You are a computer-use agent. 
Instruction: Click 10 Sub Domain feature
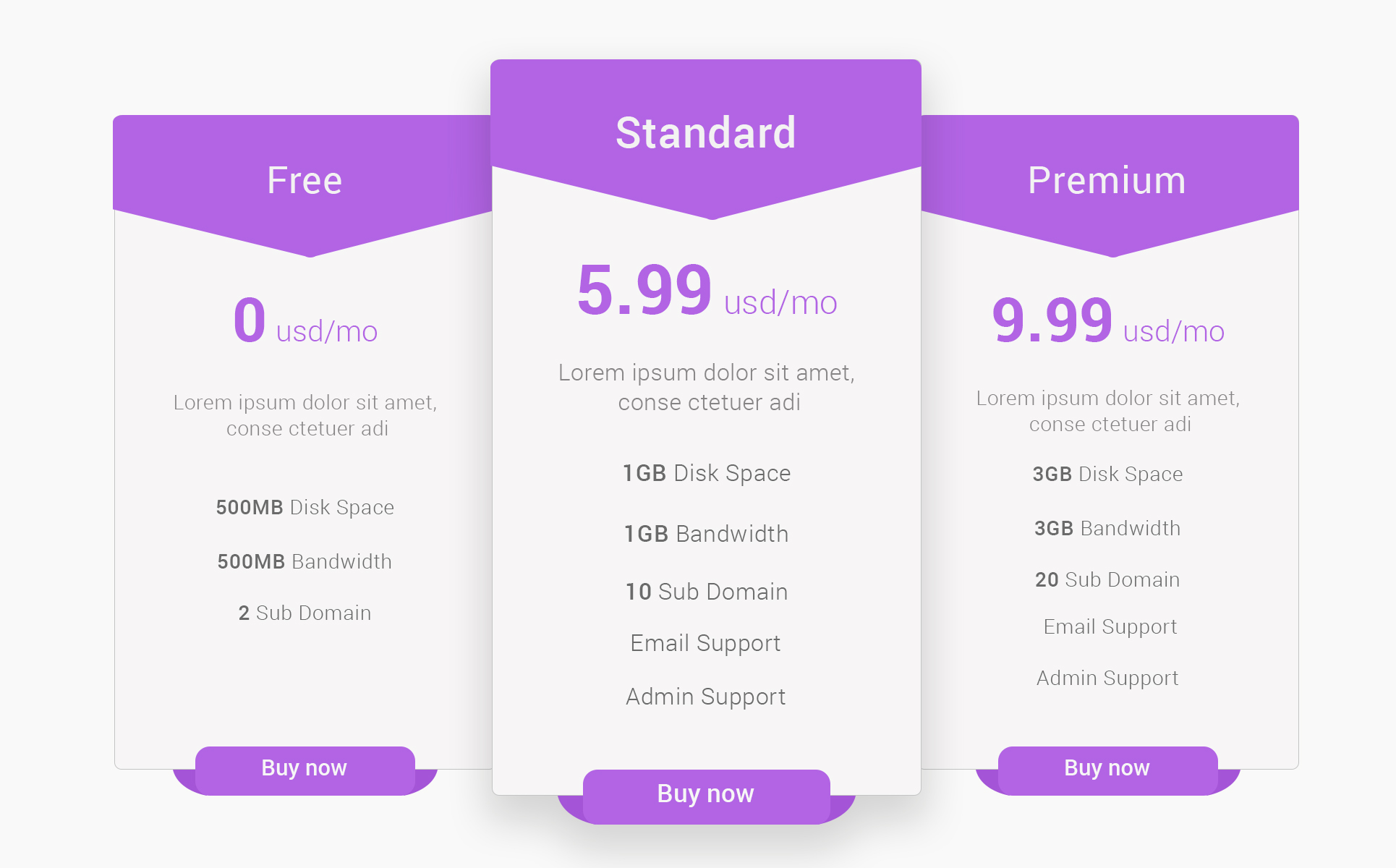coord(707,592)
